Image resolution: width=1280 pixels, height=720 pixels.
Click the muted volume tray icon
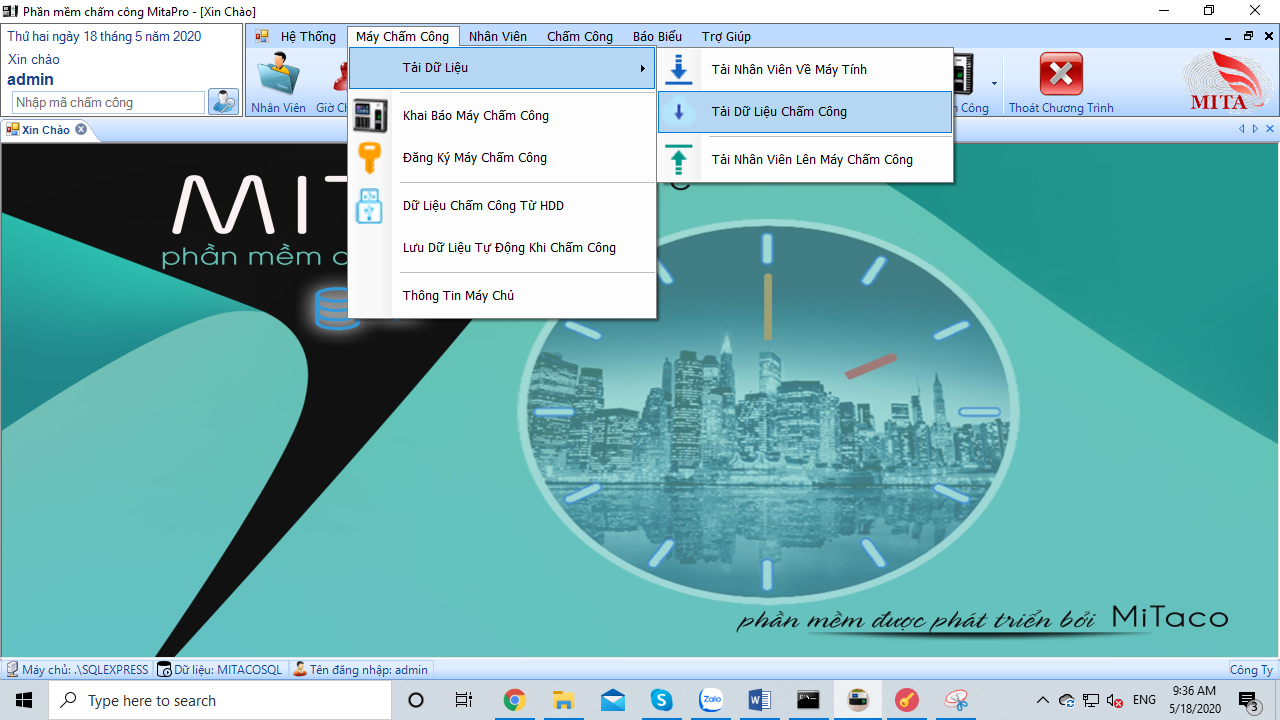coord(1115,700)
